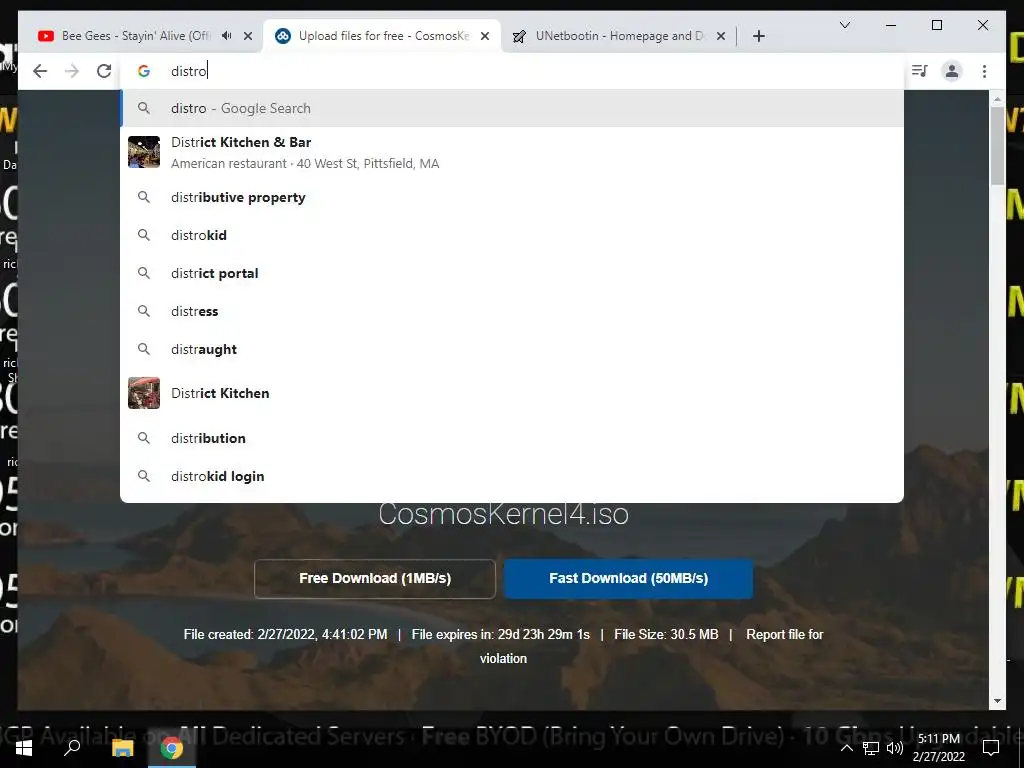Switch to the Bee Gees Stayin' Alive tab
Screen dimensions: 1024x768
coord(136,36)
